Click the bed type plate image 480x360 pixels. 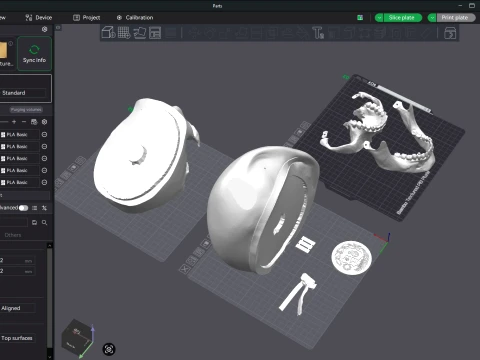click(x=3, y=50)
